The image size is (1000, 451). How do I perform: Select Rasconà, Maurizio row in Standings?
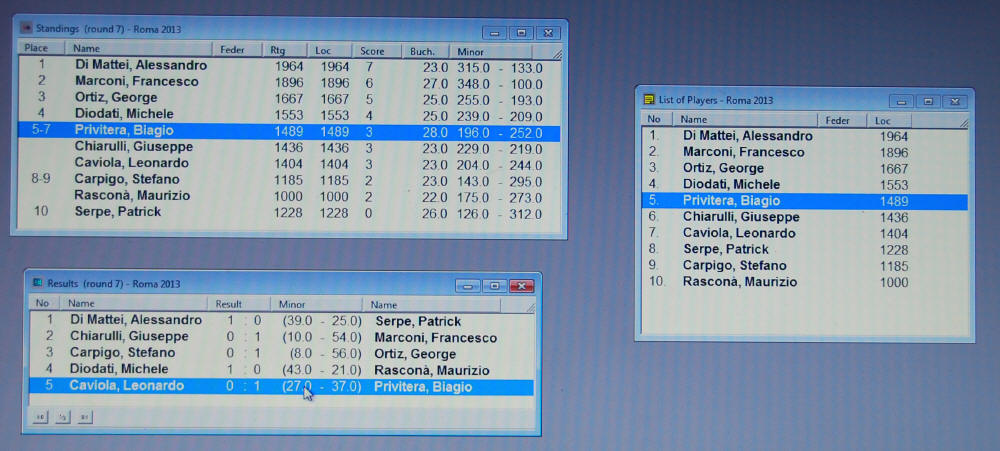[289, 196]
